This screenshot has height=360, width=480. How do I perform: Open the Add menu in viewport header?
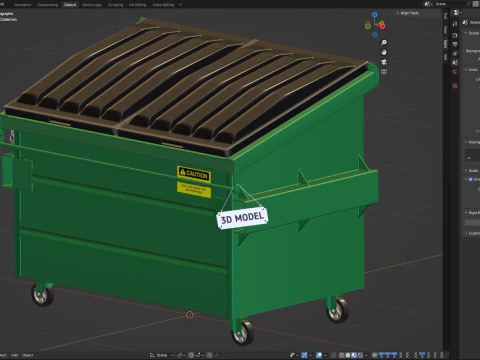[15, 355]
